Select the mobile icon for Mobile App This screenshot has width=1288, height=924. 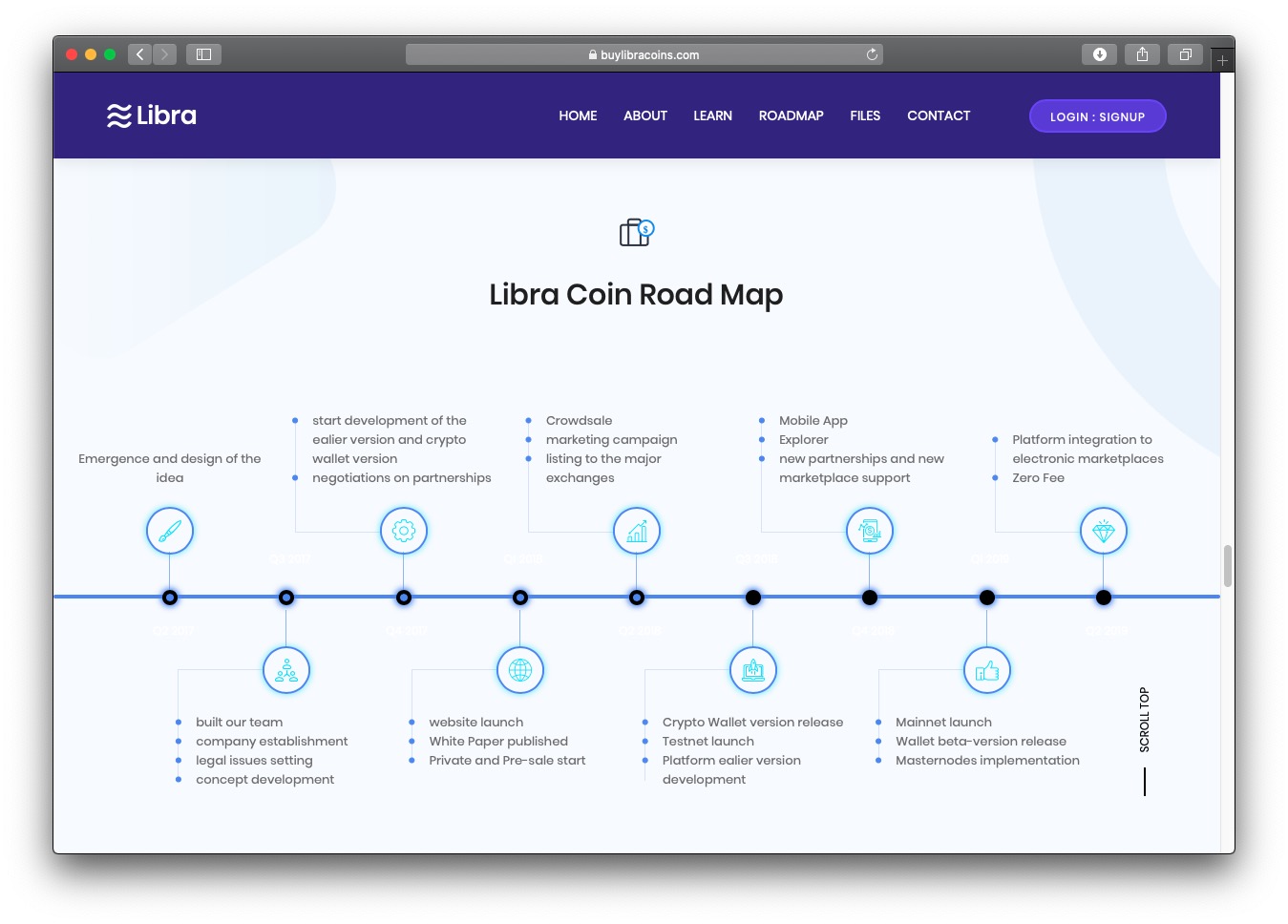pyautogui.click(x=870, y=531)
